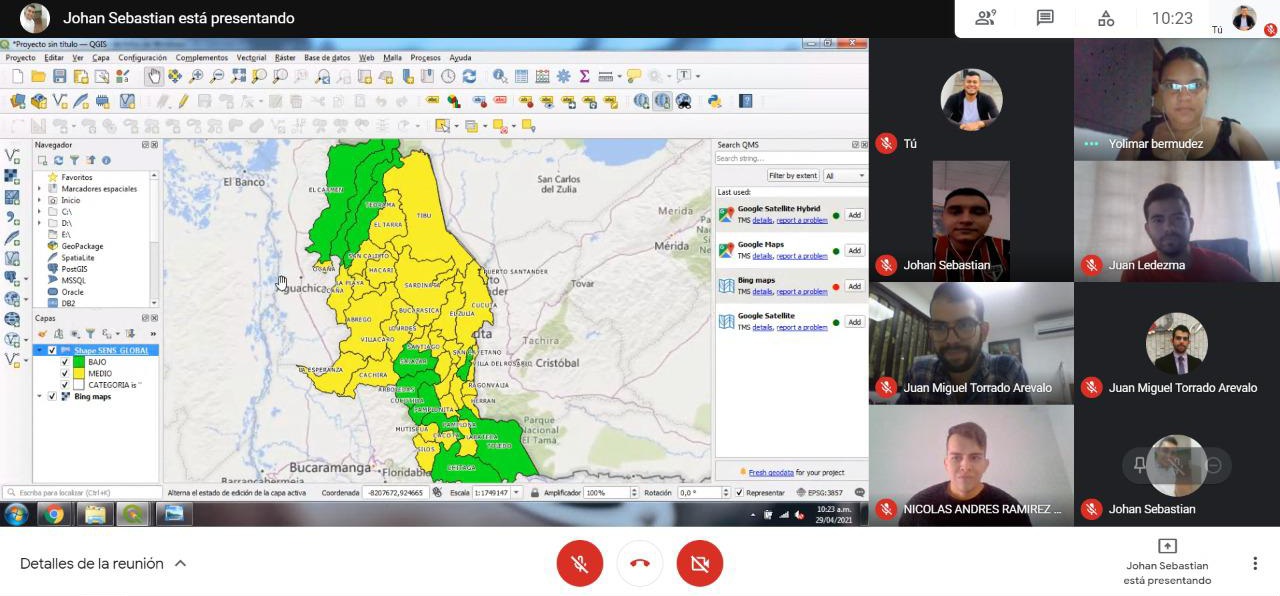Open the Capa menu
1280x596 pixels.
coord(101,58)
